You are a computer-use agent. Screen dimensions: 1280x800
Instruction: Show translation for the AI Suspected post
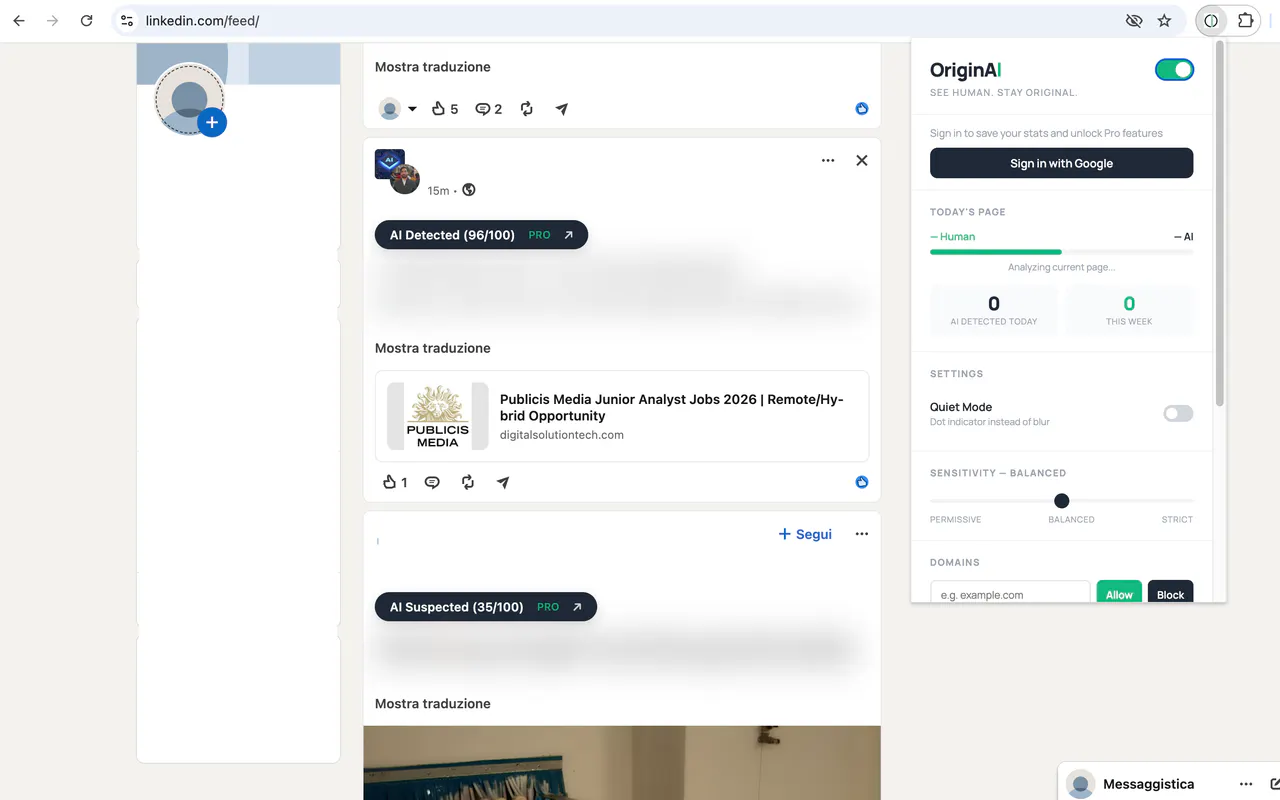coord(433,704)
